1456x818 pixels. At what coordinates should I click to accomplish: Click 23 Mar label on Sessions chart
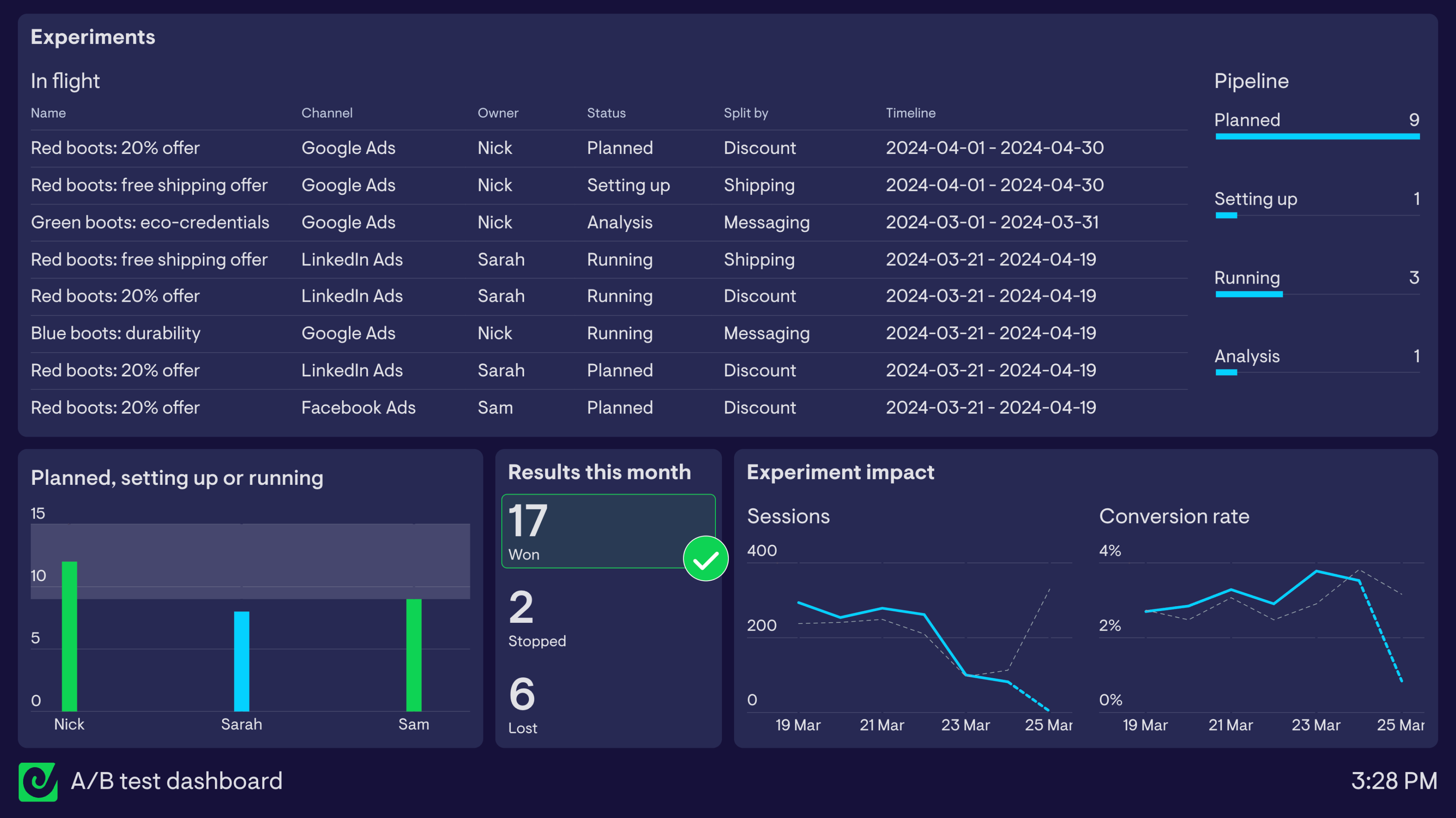click(x=965, y=726)
